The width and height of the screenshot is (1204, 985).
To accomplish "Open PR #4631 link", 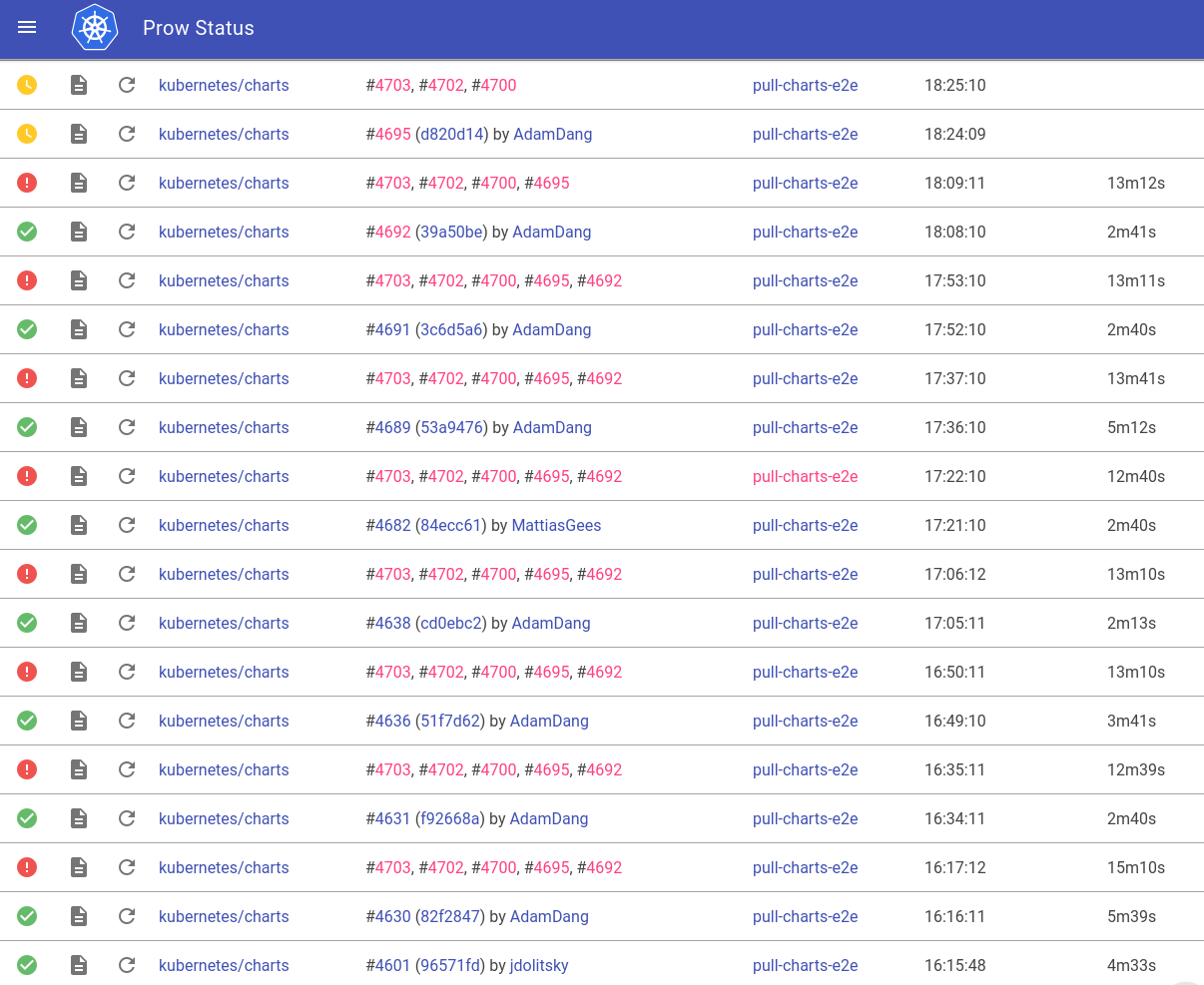I will (x=392, y=818).
